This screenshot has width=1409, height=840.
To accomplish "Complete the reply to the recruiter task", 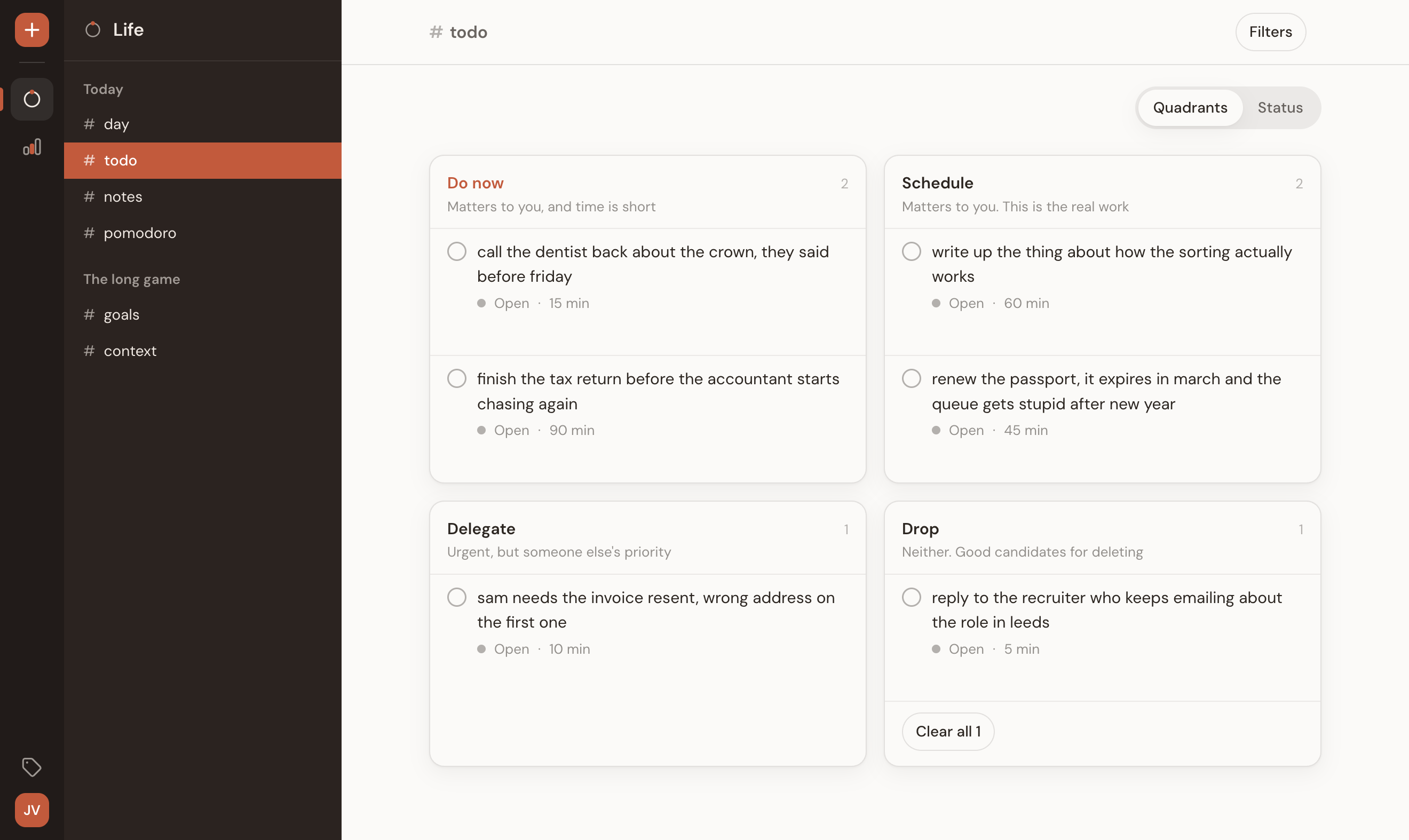I will click(x=912, y=597).
